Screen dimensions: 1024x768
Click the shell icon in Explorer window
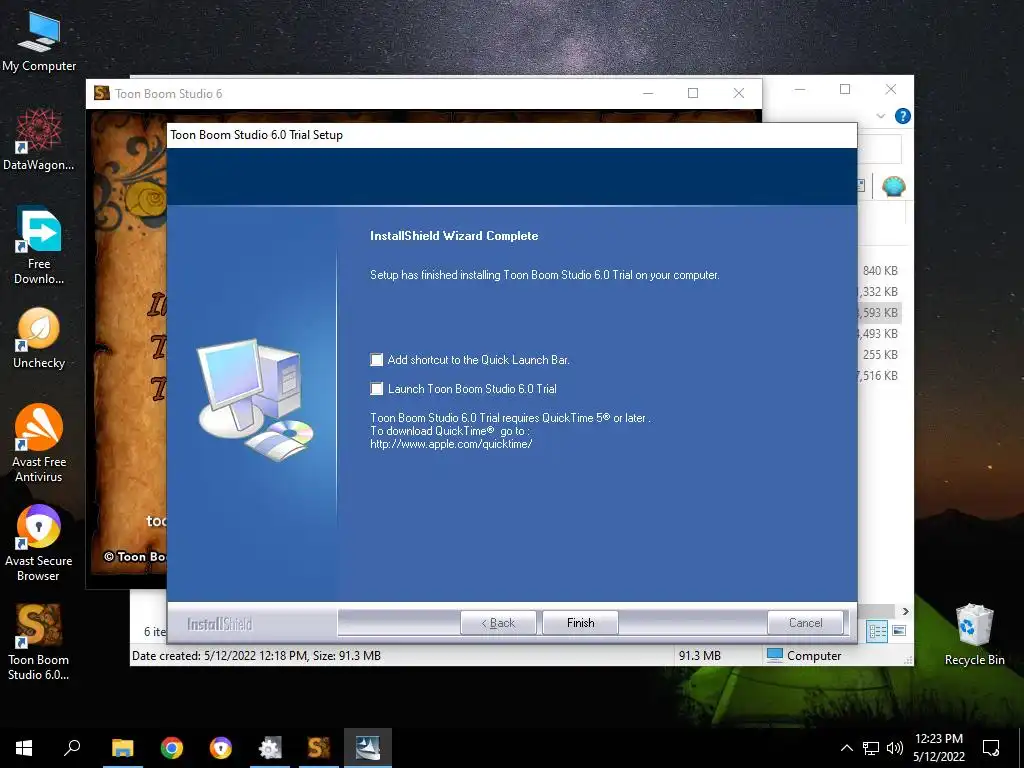(x=893, y=186)
